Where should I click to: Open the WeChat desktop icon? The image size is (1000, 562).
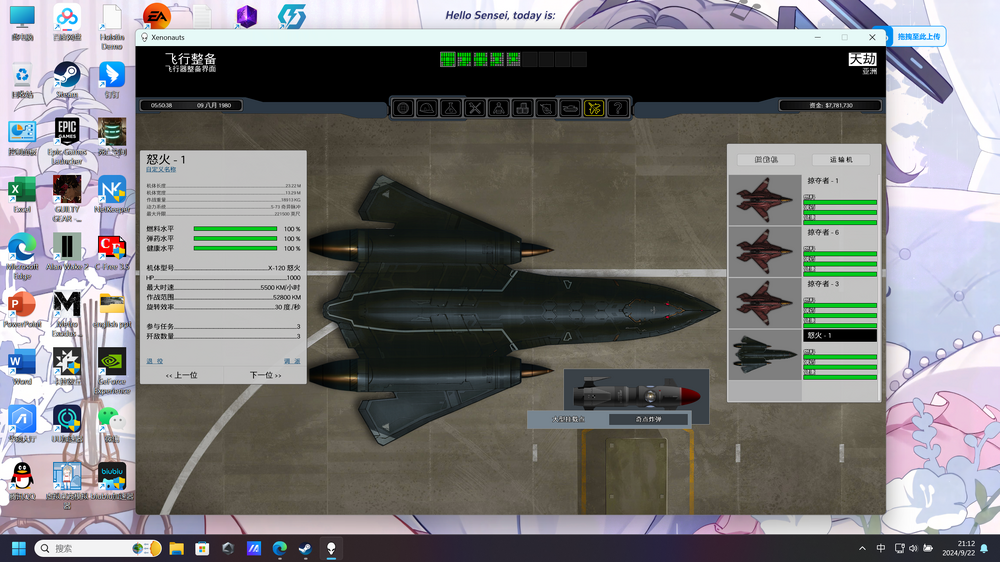click(x=112, y=424)
